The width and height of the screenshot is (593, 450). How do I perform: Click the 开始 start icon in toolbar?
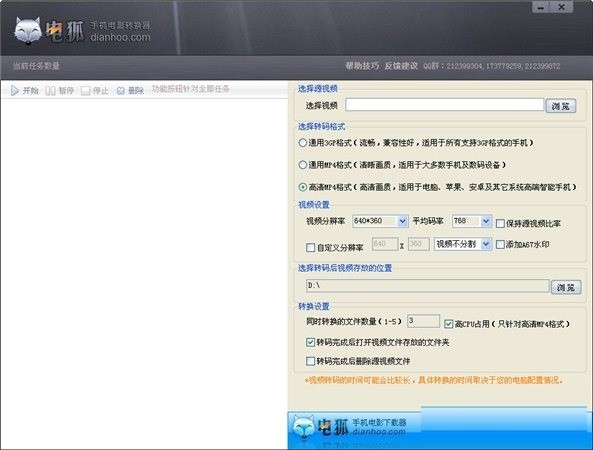(x=15, y=90)
